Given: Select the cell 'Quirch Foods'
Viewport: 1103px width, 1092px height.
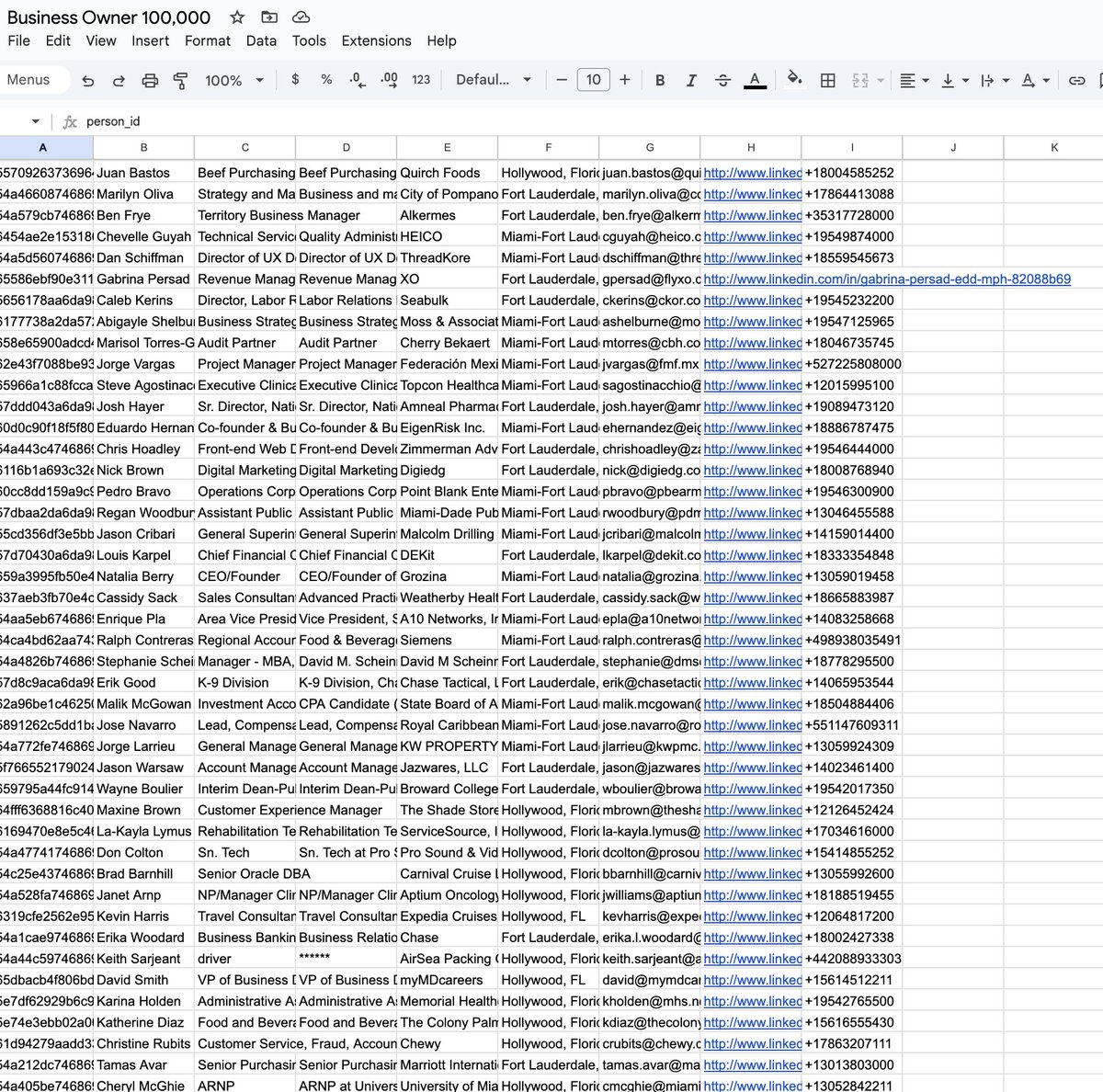Looking at the screenshot, I should [447, 173].
